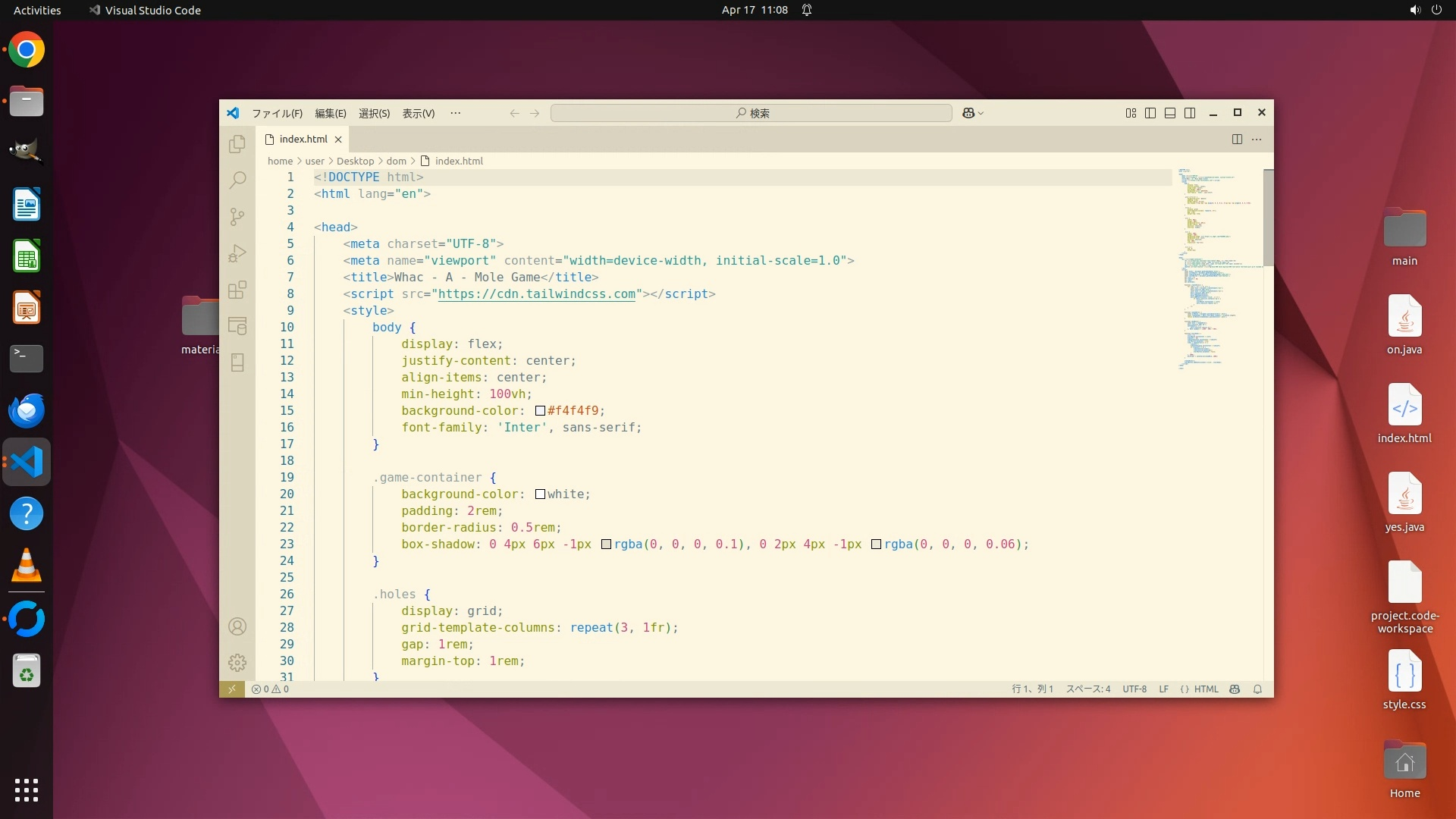
Task: Open the Extensions view
Action: (237, 290)
